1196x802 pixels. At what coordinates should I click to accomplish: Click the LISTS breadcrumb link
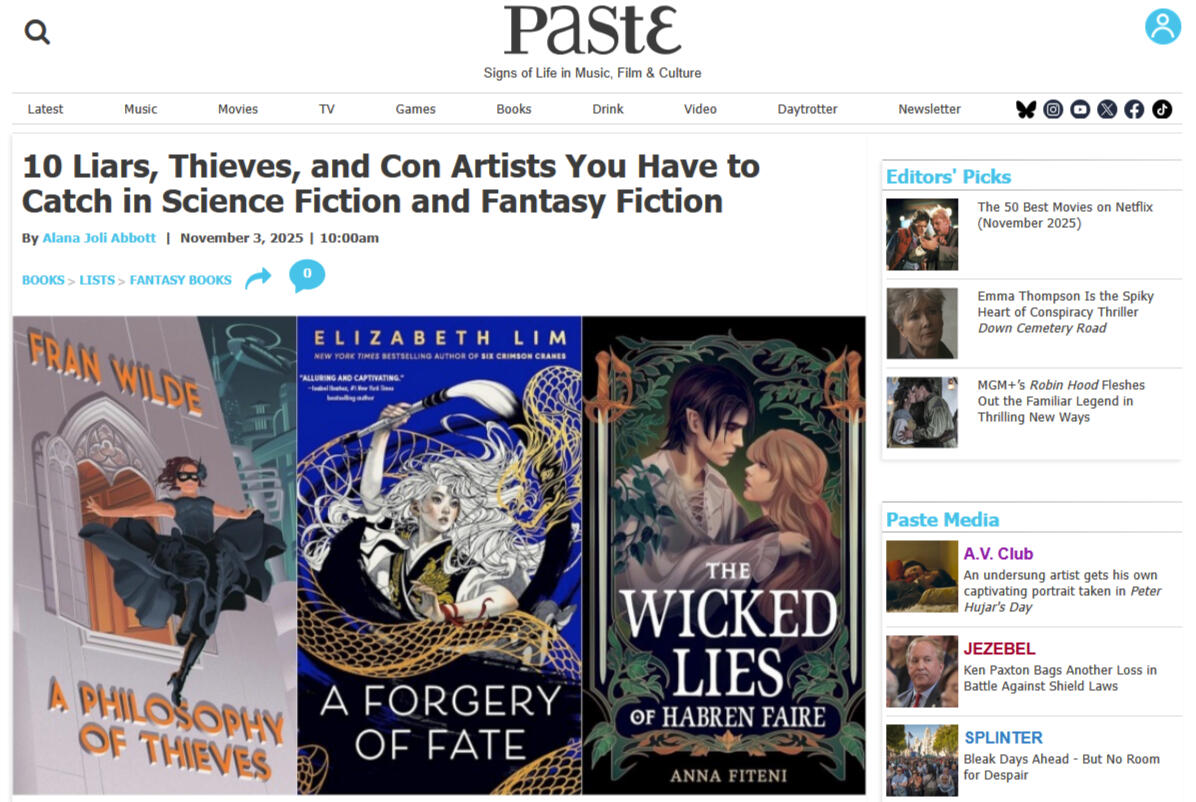point(97,280)
